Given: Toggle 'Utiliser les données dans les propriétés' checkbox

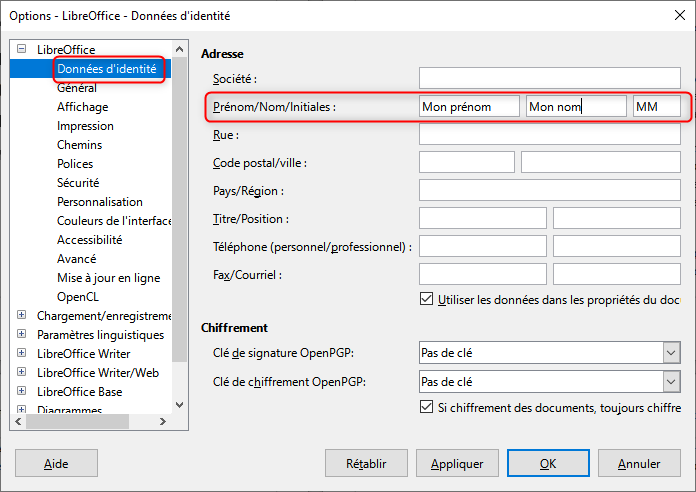Looking at the screenshot, I should [x=428, y=299].
